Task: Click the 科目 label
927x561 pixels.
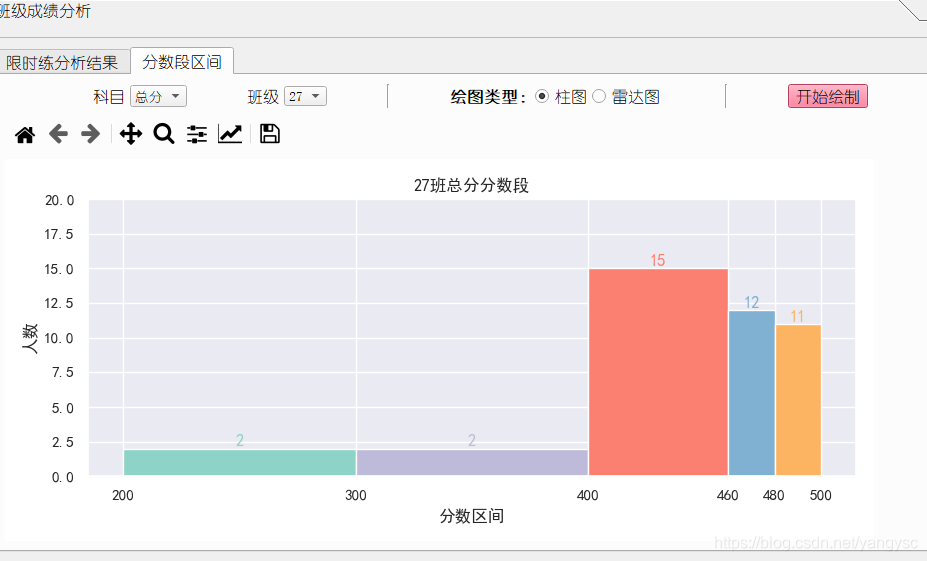Action: point(108,97)
